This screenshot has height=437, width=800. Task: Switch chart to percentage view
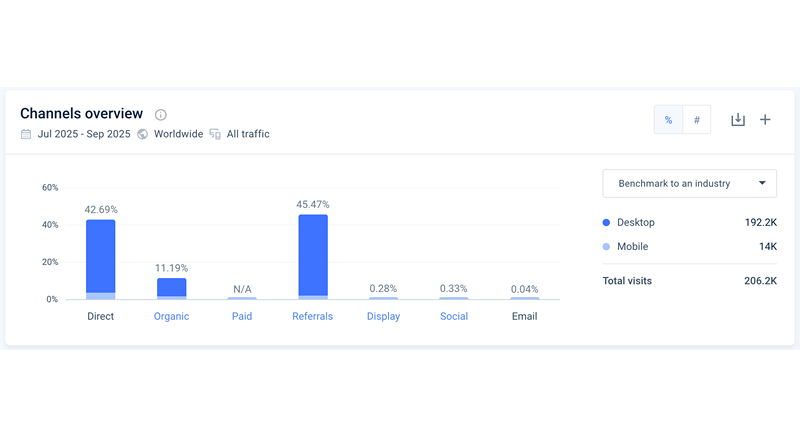tap(668, 120)
